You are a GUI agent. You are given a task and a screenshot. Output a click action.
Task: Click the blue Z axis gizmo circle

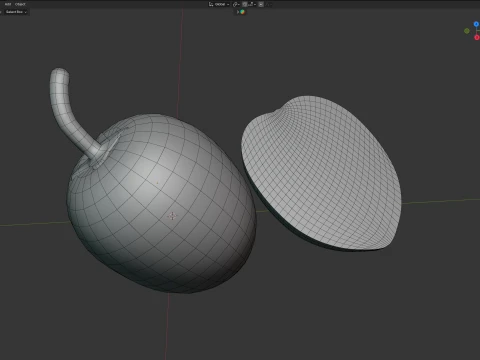477,24
